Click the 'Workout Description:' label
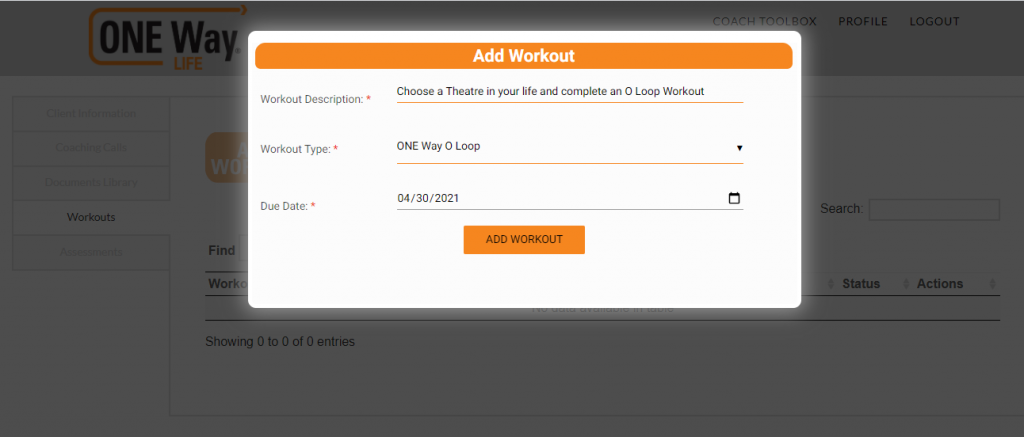This screenshot has height=437, width=1024. point(315,99)
